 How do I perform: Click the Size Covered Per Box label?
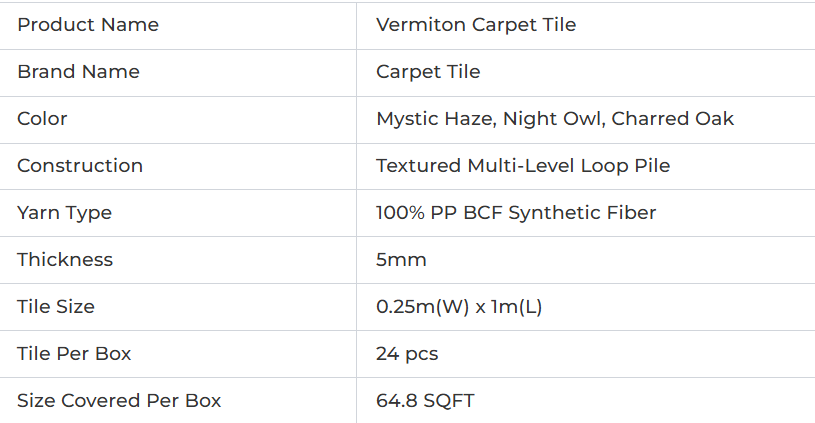click(119, 400)
